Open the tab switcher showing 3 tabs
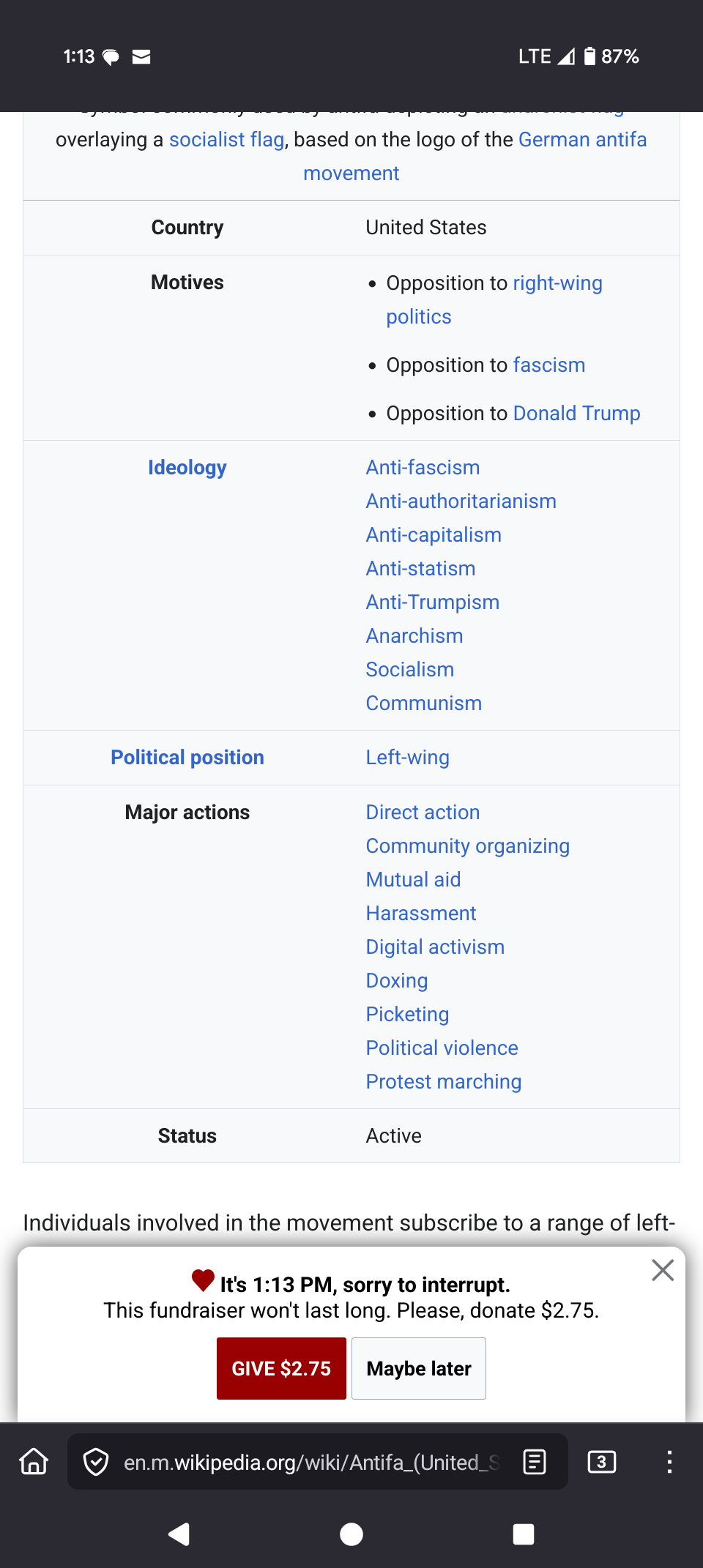The height and width of the screenshot is (1568, 703). tap(602, 1462)
